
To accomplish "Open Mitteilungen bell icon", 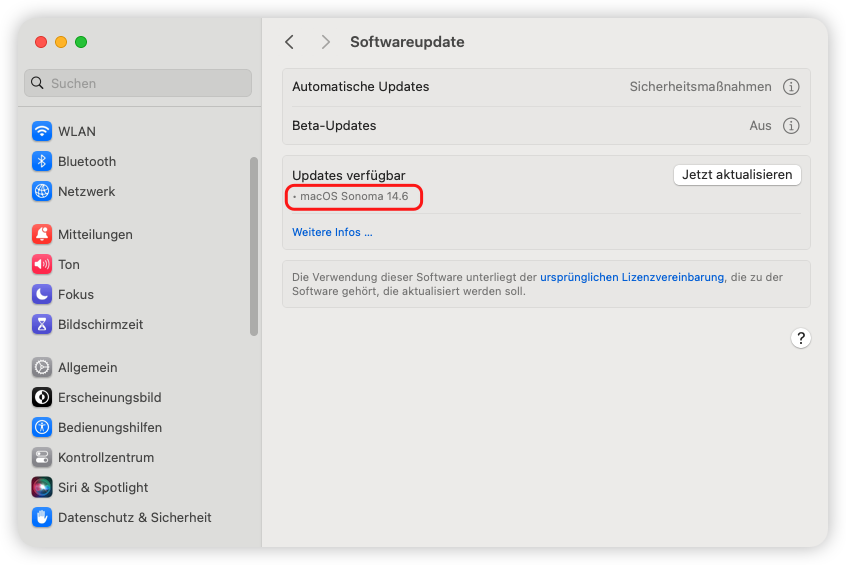I will (42, 234).
